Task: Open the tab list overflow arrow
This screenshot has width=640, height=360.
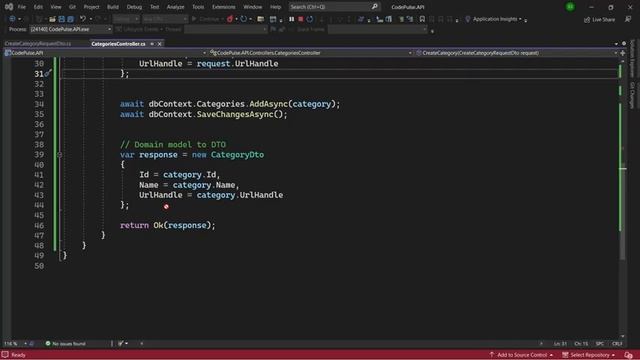Action: 616,44
